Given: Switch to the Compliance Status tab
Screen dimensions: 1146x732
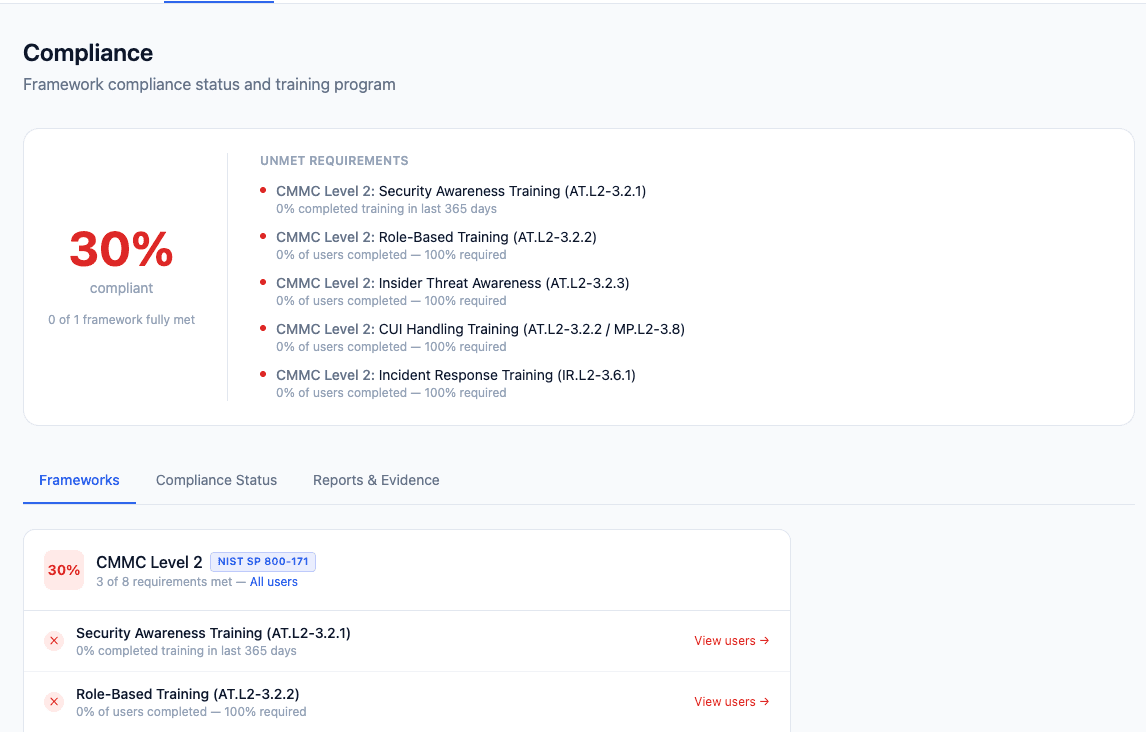Looking at the screenshot, I should [x=216, y=480].
